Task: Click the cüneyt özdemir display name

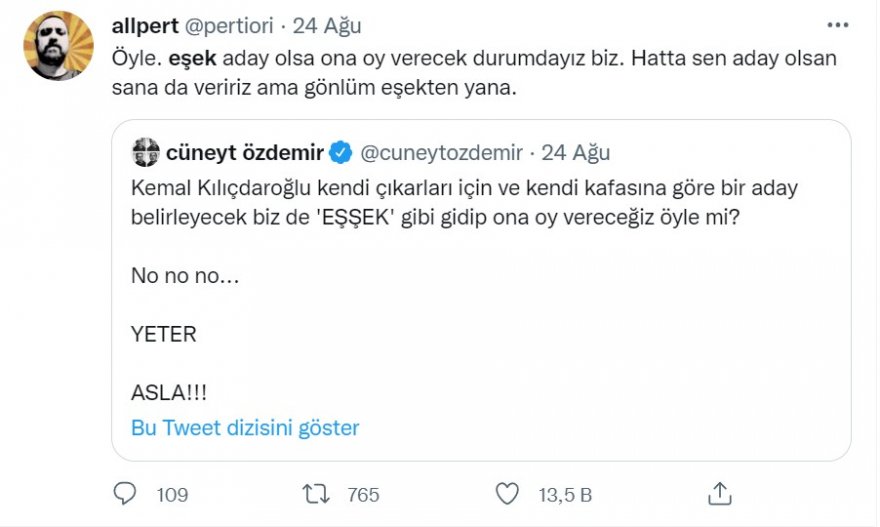Action: coord(244,153)
